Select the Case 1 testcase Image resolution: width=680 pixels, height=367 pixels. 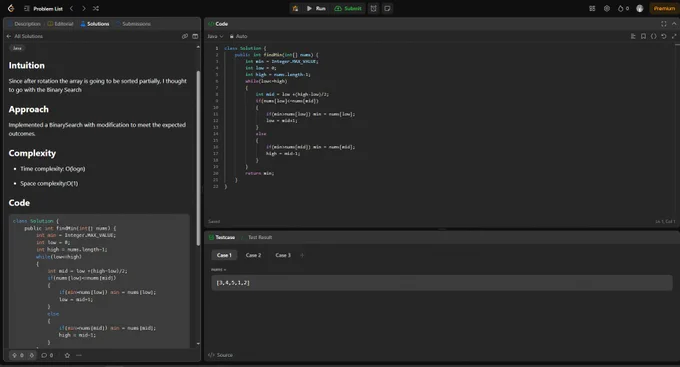[x=224, y=255]
